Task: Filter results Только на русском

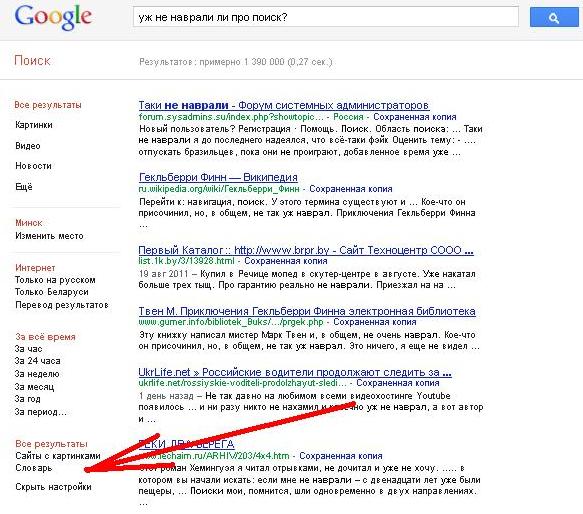Action: point(55,280)
